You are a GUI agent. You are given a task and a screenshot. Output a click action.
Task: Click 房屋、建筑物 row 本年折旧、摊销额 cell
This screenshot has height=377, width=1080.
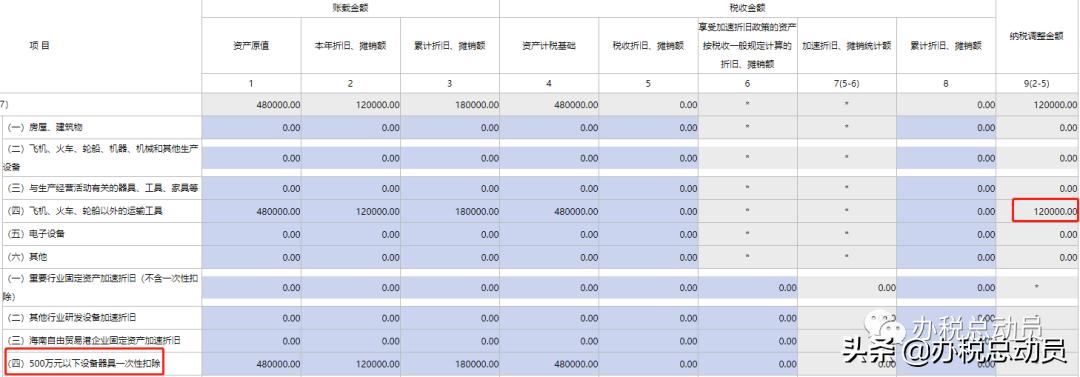[x=351, y=128]
